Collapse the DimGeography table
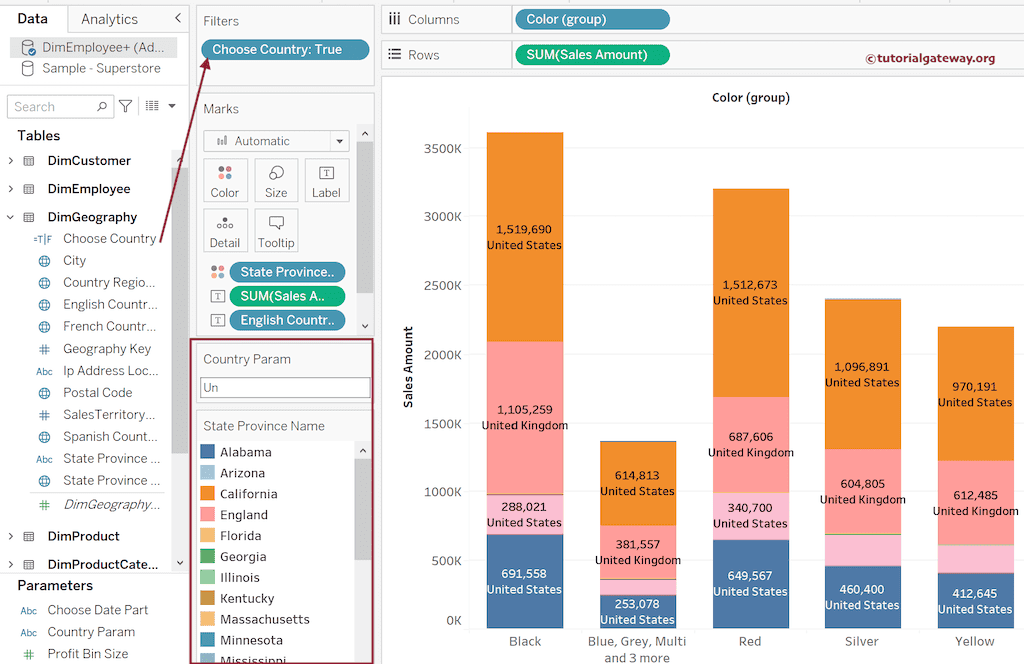The height and width of the screenshot is (664, 1024). coord(11,216)
